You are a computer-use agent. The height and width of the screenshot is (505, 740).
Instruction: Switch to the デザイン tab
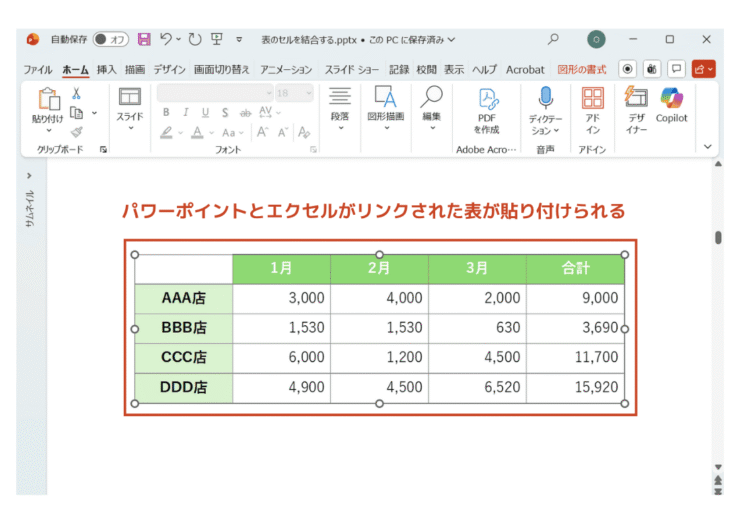click(169, 70)
